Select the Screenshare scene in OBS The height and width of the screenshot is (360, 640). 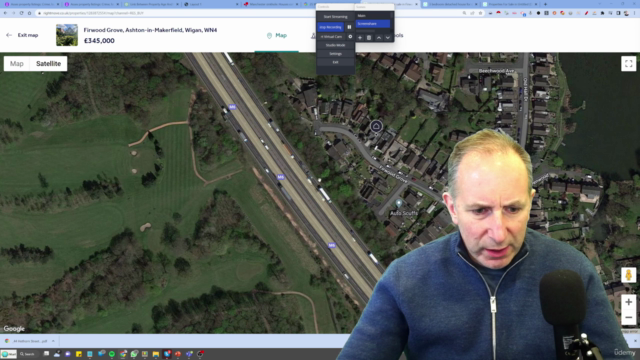tap(373, 24)
